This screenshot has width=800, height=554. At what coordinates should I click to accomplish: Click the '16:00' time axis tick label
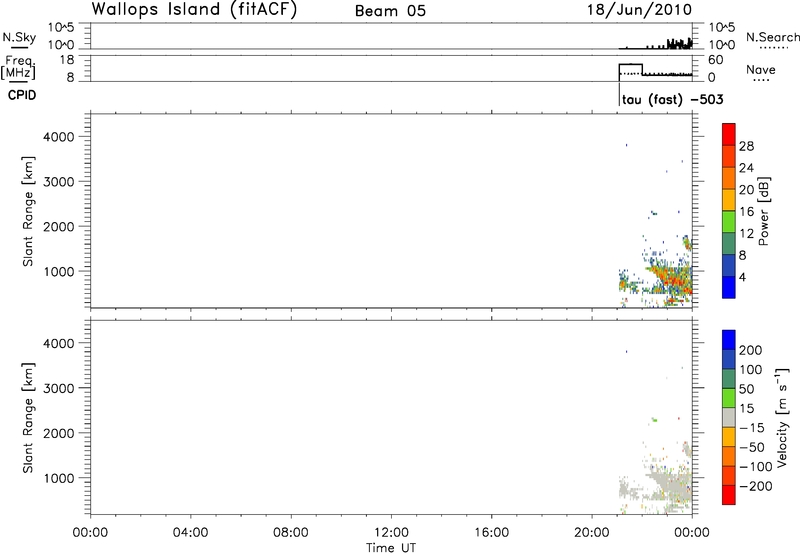(x=491, y=533)
